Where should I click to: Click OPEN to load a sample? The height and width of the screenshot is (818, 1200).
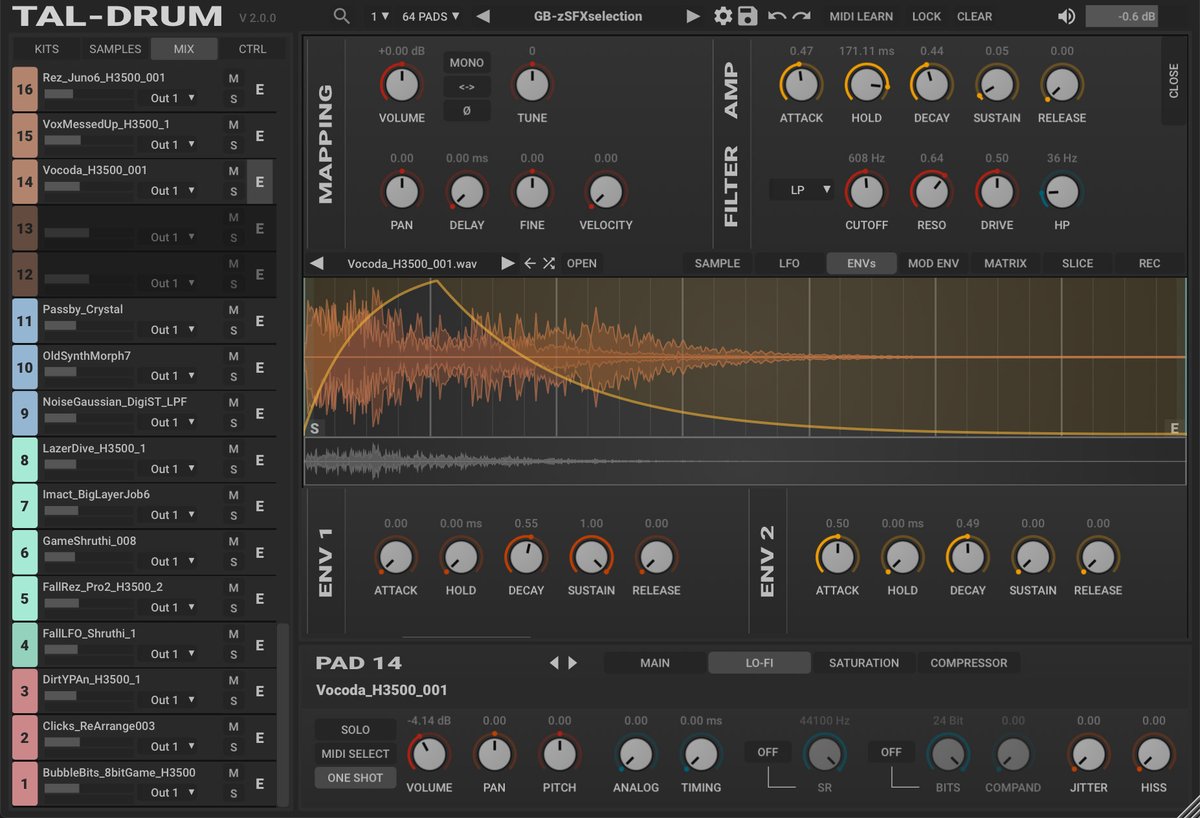581,263
